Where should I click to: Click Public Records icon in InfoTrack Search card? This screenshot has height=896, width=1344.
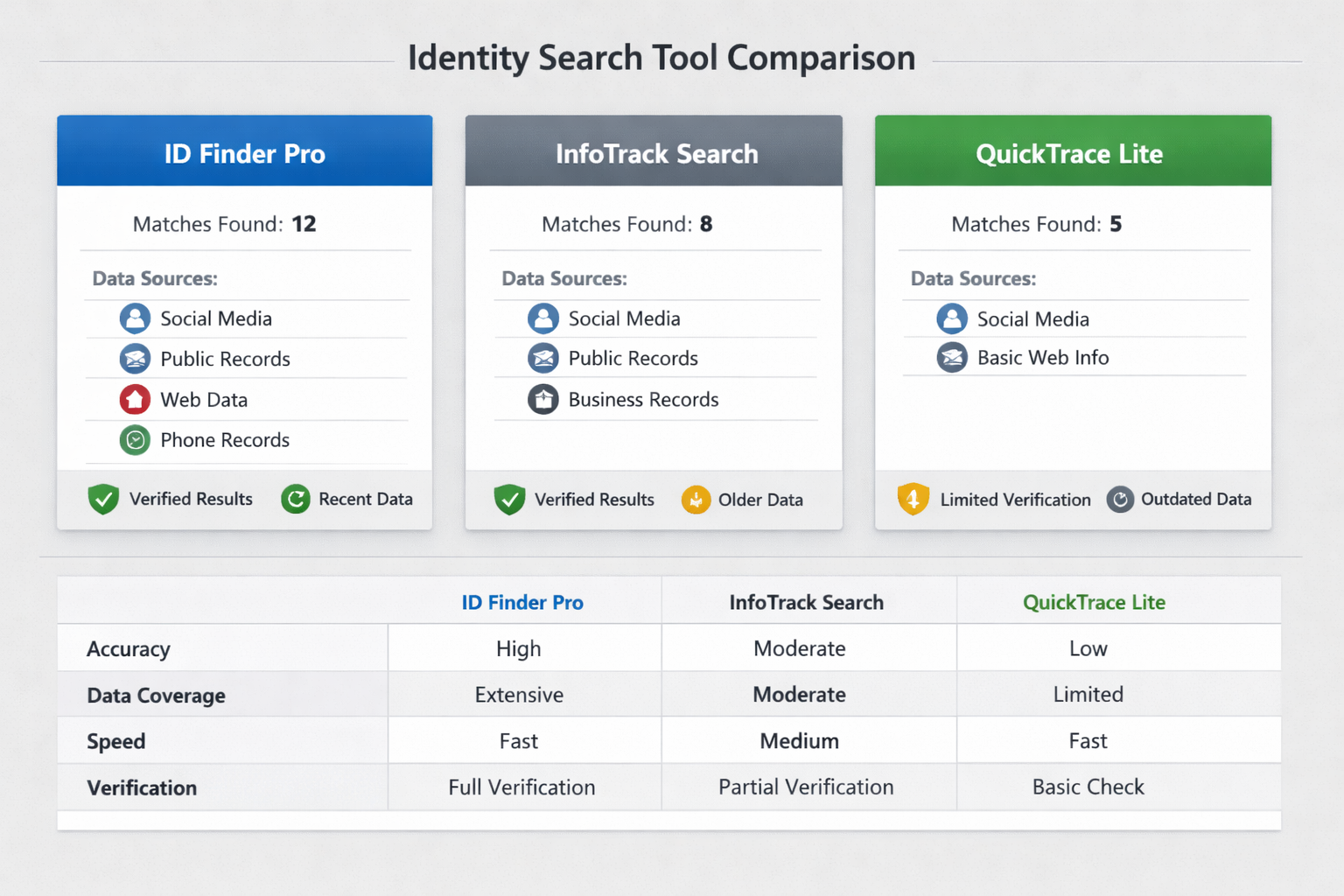point(542,359)
